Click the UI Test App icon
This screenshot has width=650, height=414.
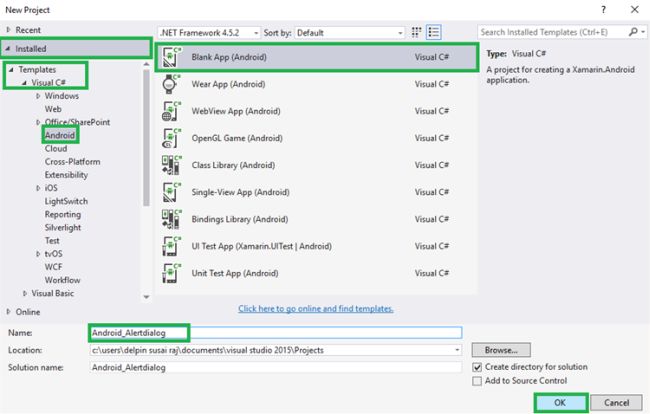click(x=171, y=246)
